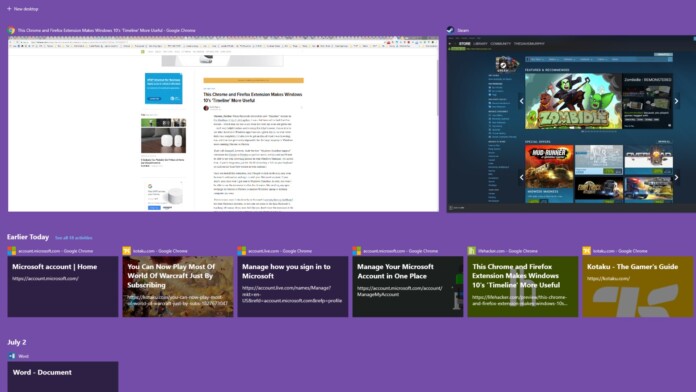Screen dimensions: 696x392
Task: Select the STORE tab in the Steam window
Action: [465, 44]
